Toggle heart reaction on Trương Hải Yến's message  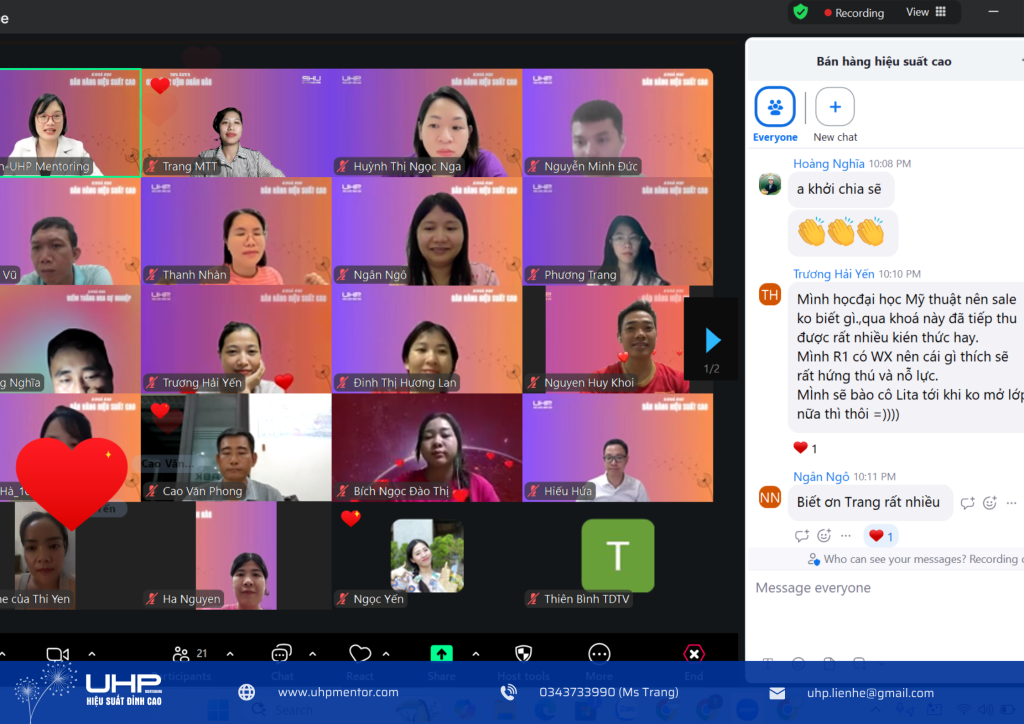click(805, 448)
